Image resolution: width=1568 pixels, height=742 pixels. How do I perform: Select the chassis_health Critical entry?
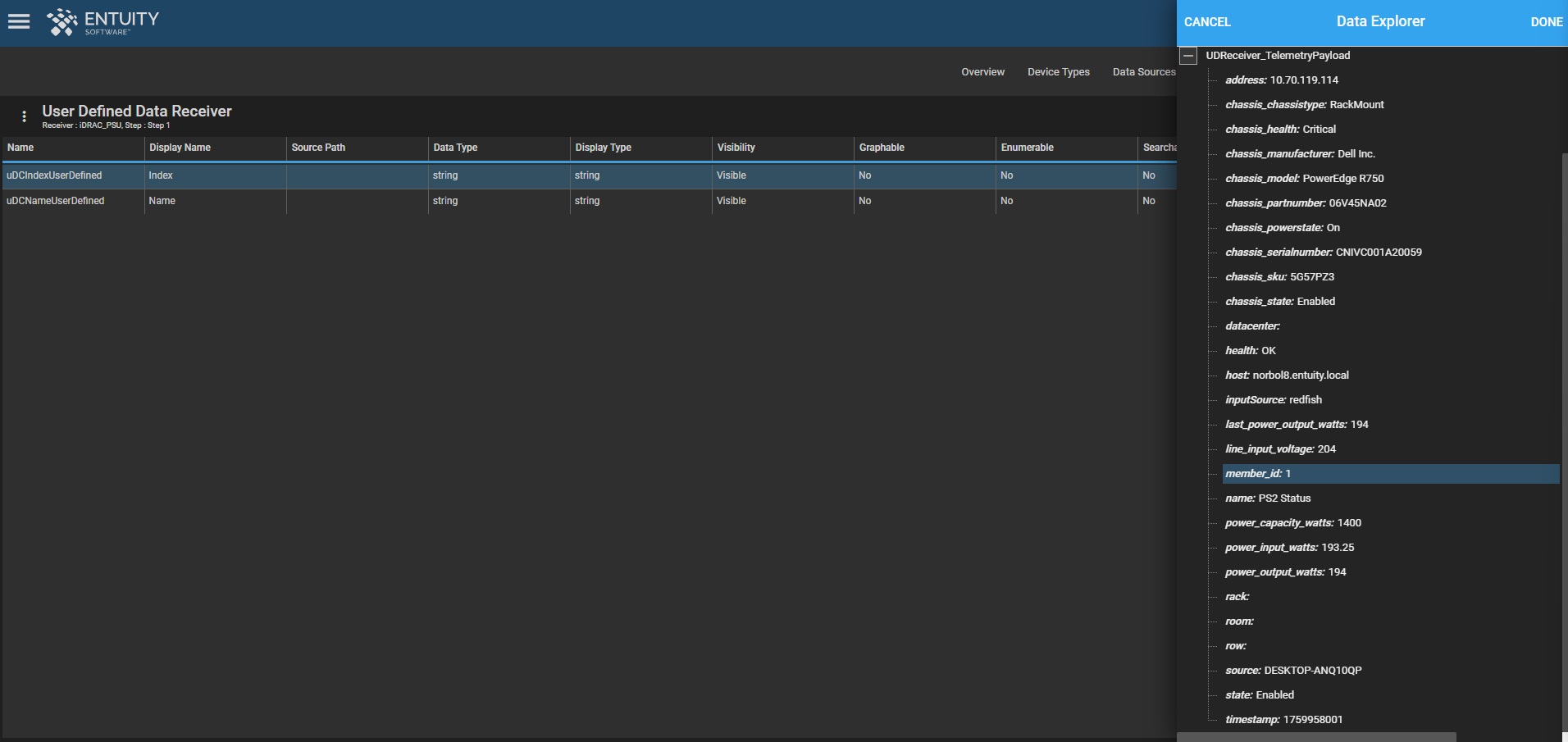click(x=1280, y=130)
